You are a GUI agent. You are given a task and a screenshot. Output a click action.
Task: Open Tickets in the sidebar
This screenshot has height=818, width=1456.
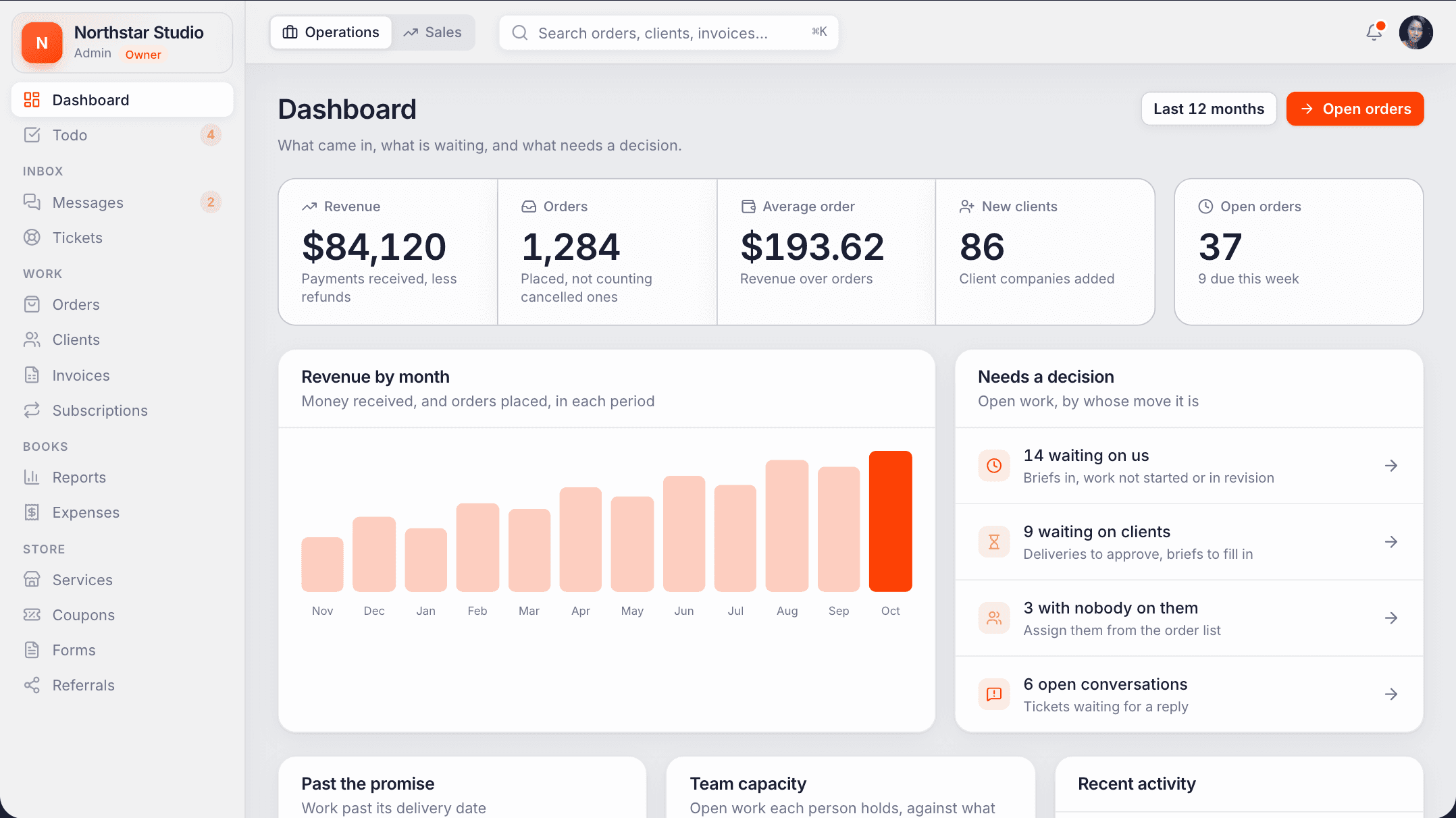122,238
